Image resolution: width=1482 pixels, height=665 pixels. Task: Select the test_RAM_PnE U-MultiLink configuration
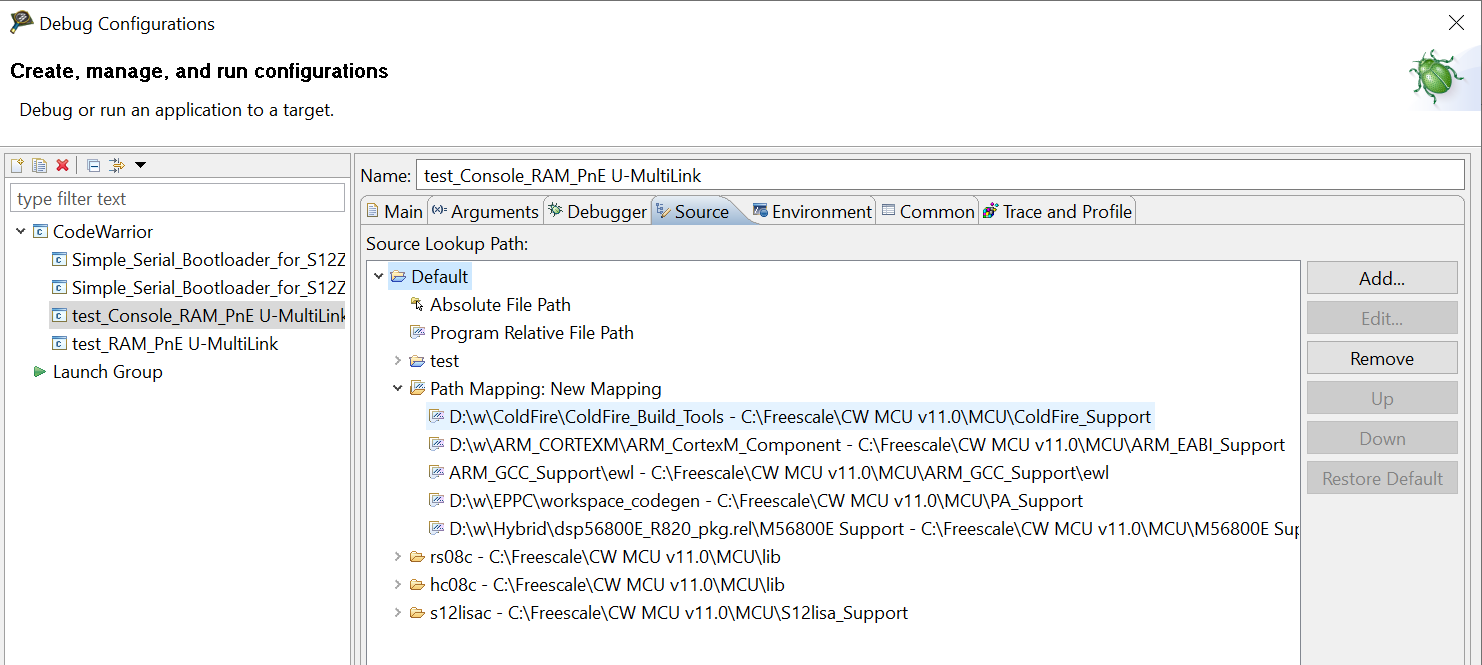pos(174,344)
